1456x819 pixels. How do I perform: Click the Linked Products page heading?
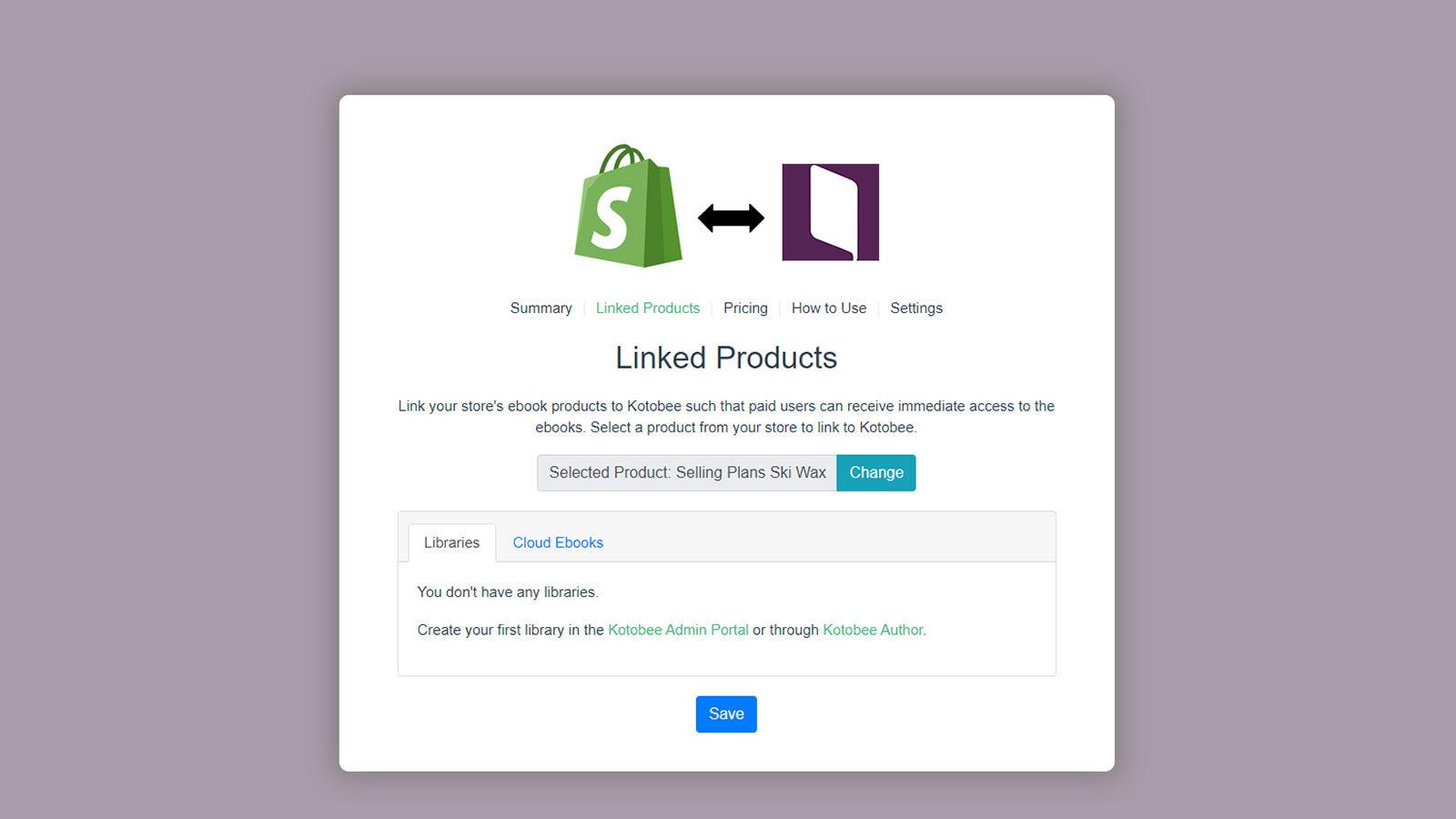(726, 358)
